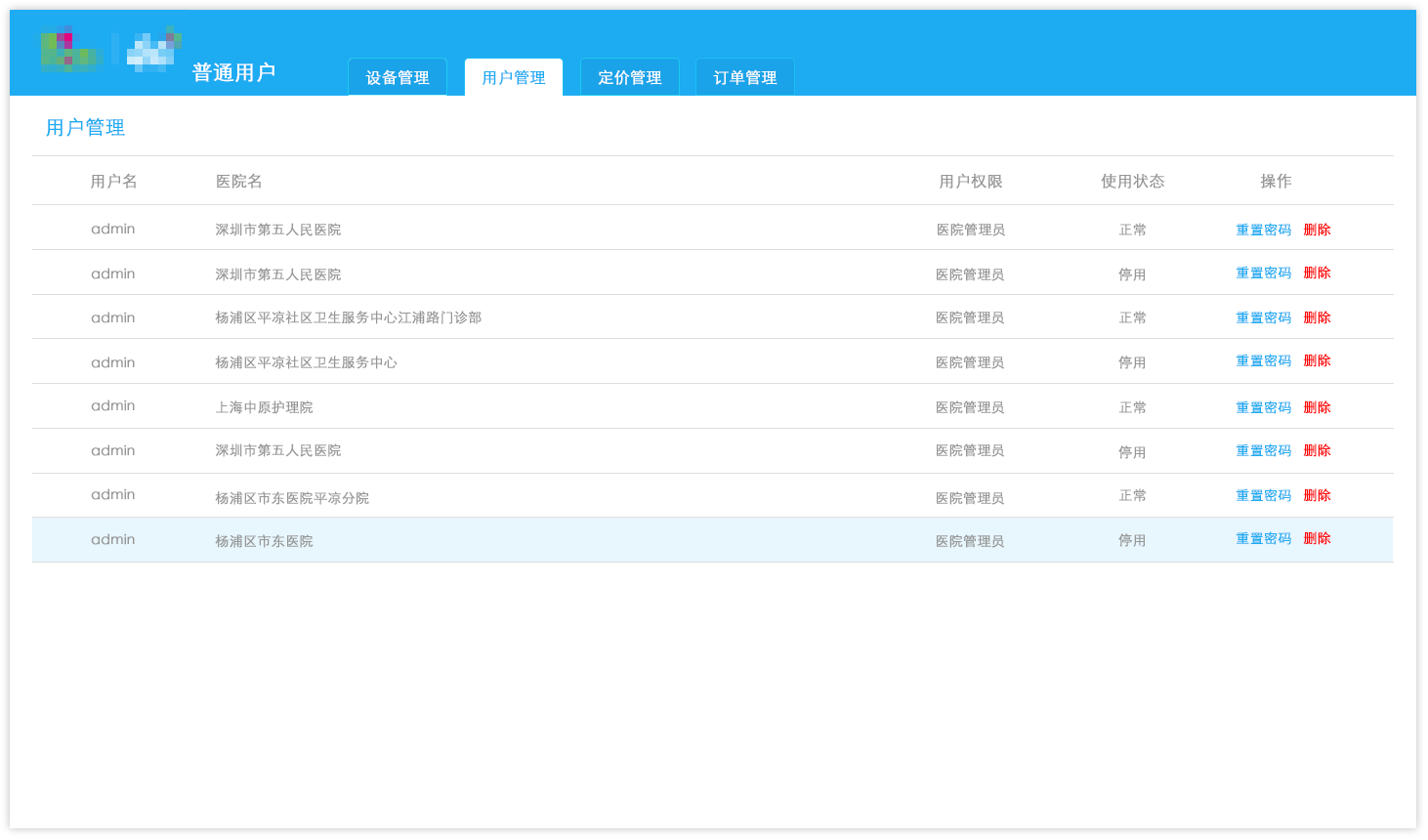Select the 用户管理 tab
This screenshot has height=840, width=1428.
tap(514, 77)
